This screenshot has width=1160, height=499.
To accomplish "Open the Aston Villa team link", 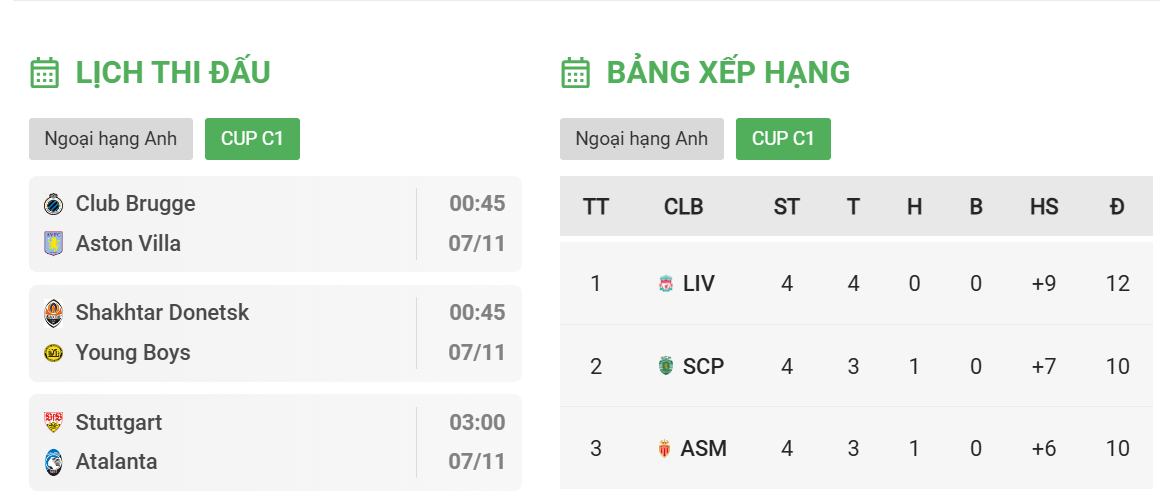I will point(128,243).
